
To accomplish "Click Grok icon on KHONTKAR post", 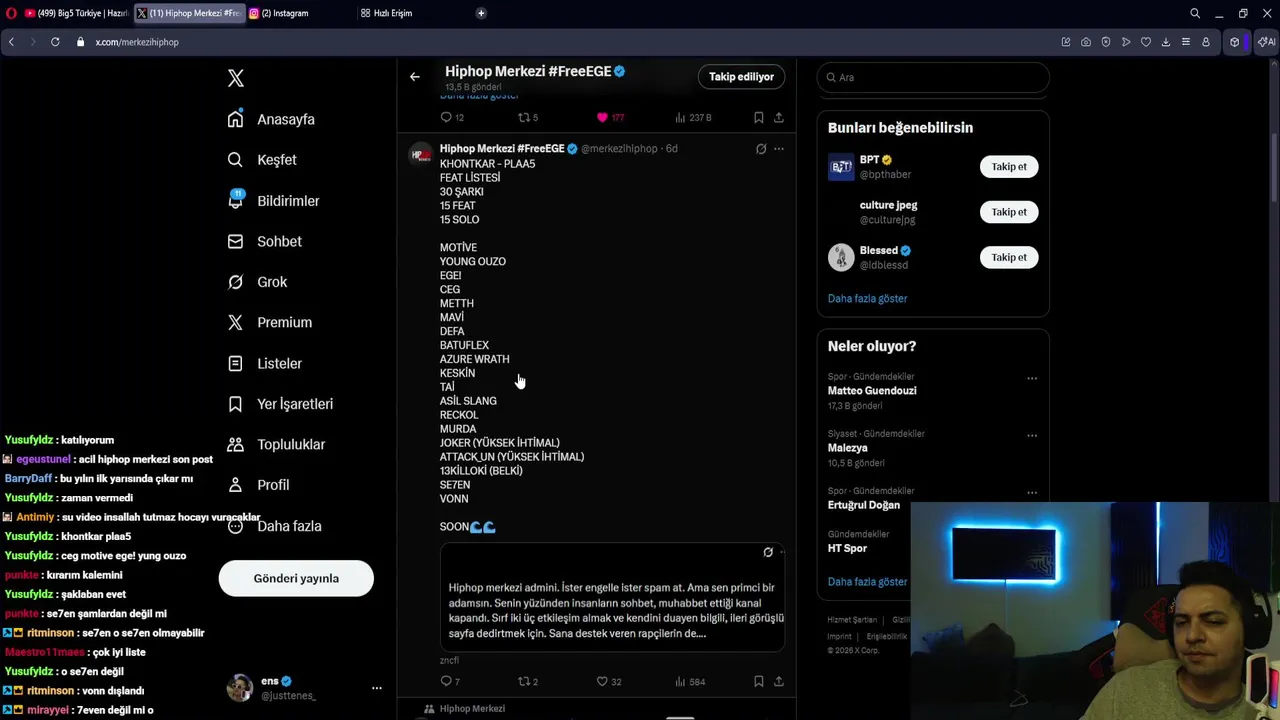I will (761, 149).
